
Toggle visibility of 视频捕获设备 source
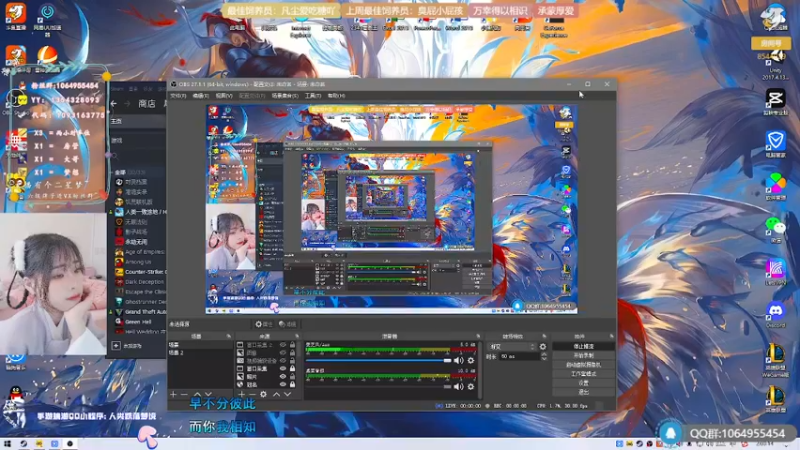point(283,361)
